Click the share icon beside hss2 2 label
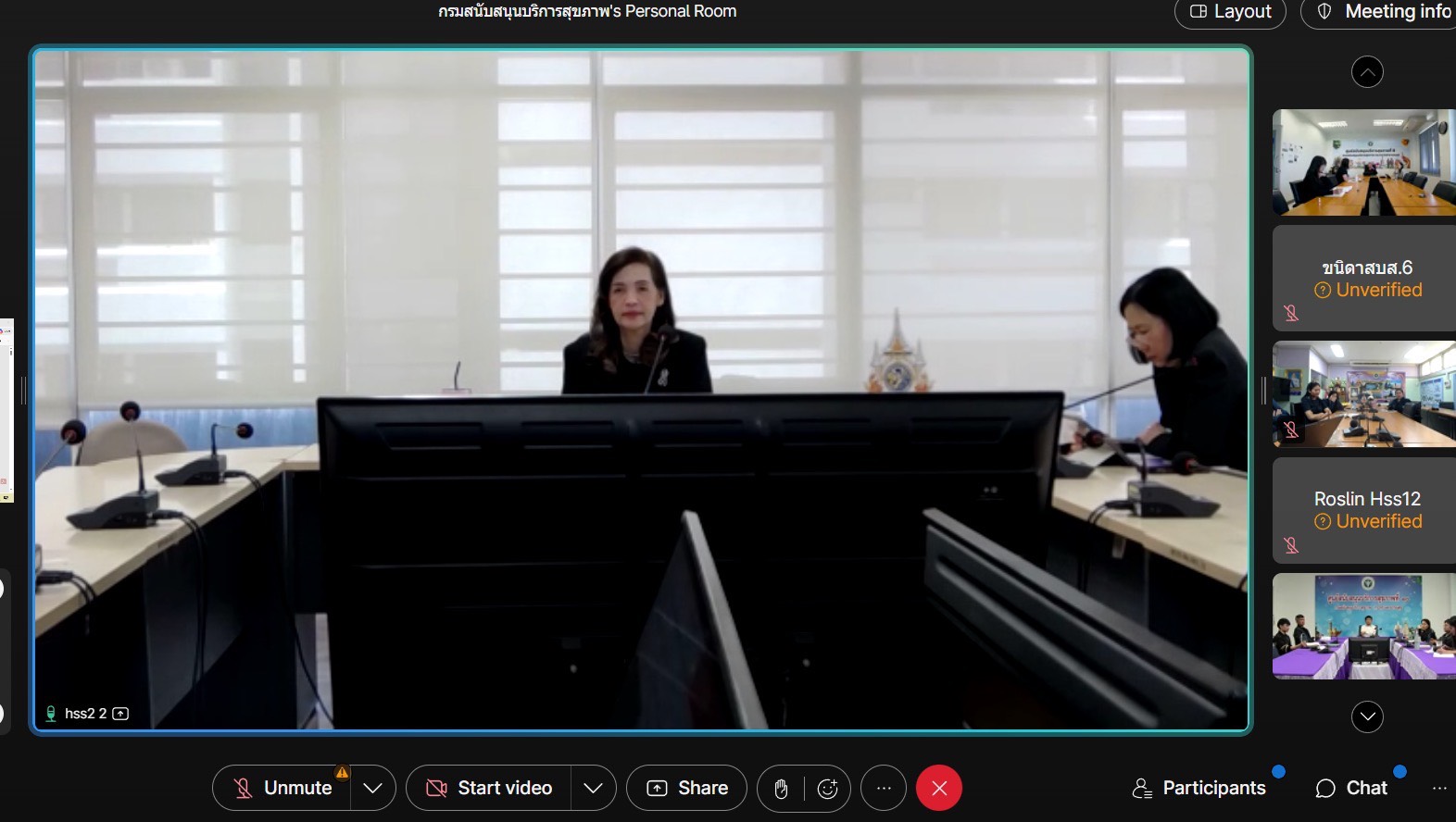 pyautogui.click(x=120, y=714)
